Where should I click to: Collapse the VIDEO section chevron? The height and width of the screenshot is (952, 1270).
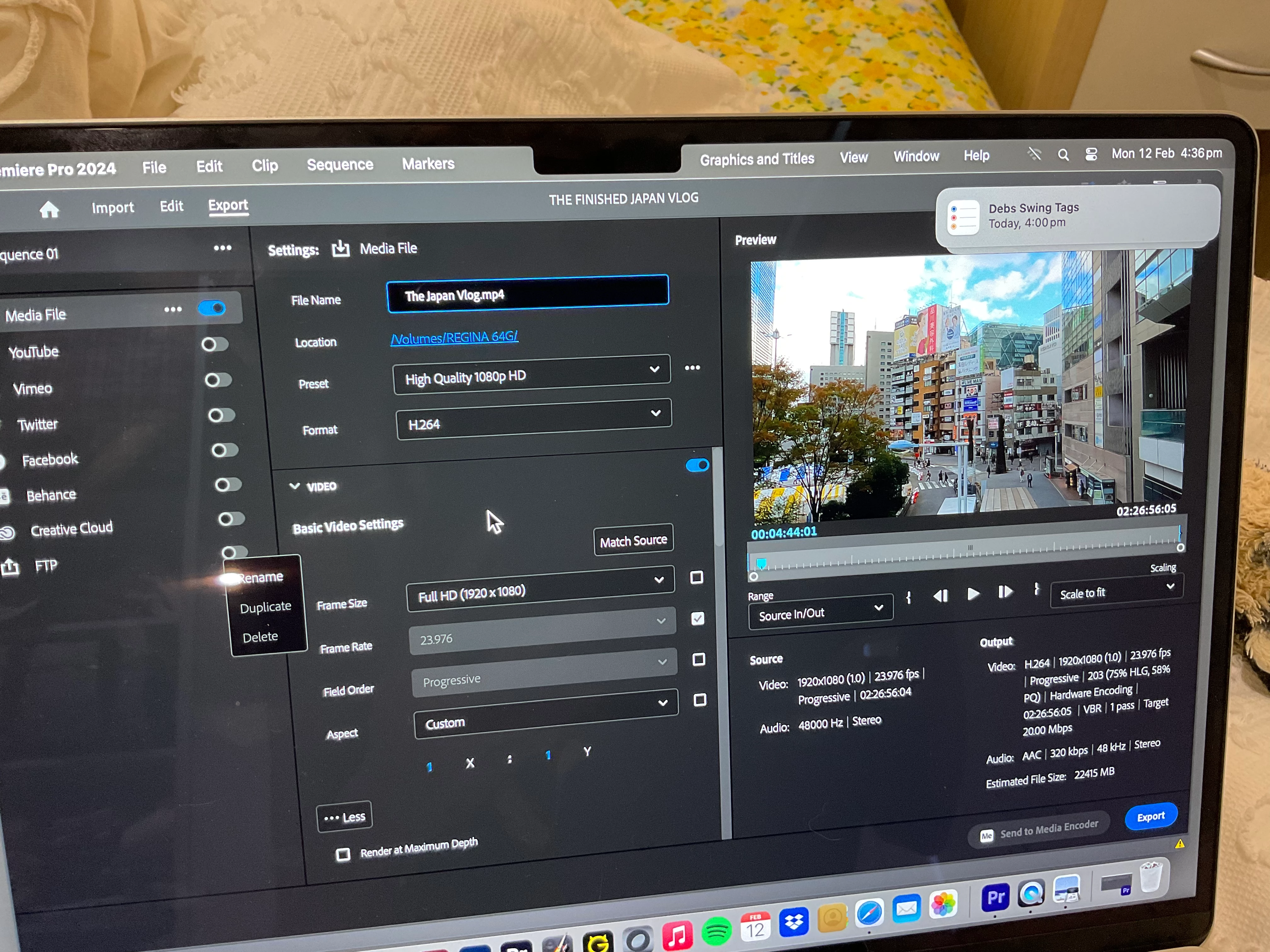(295, 486)
